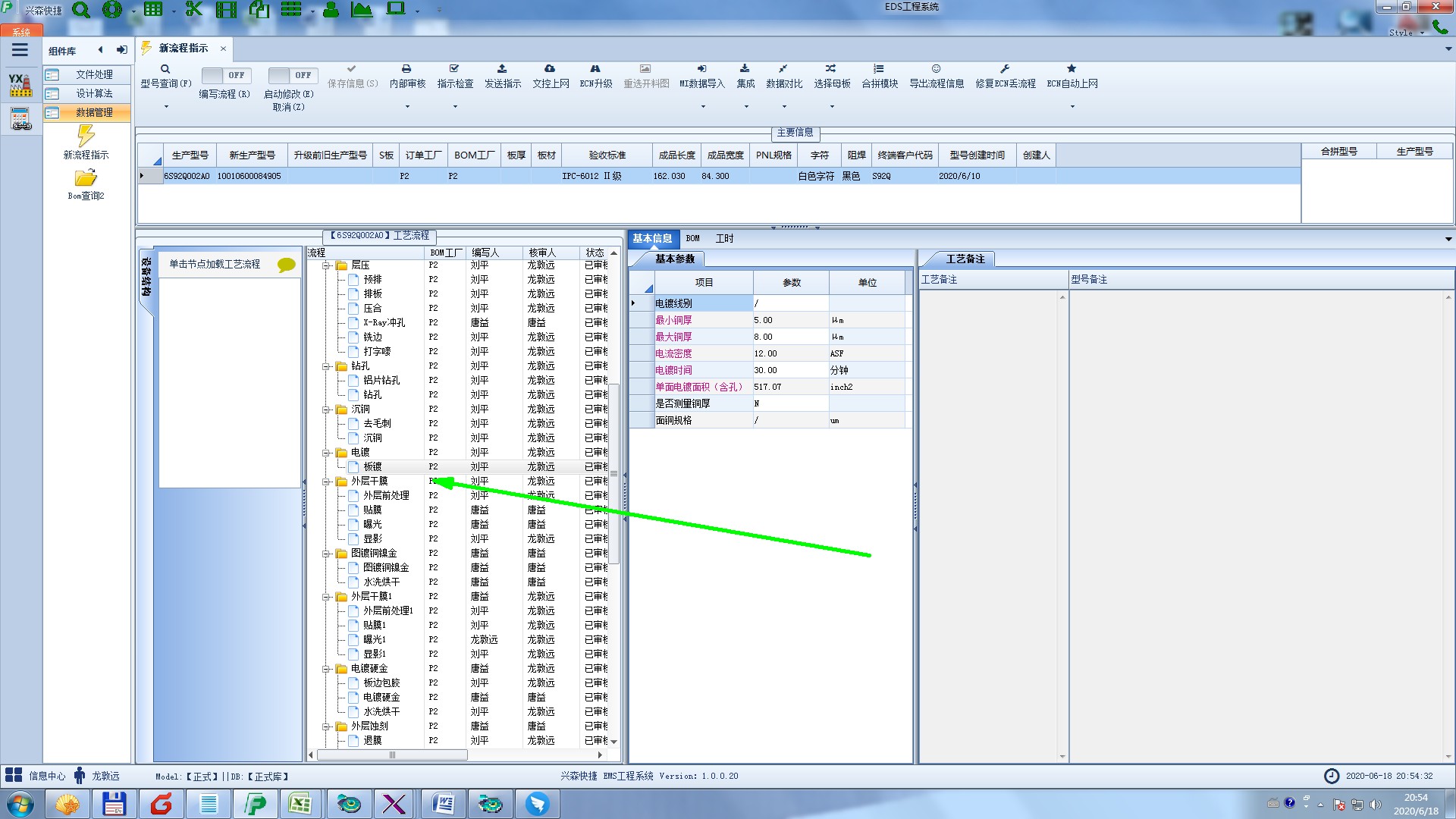The image size is (1456, 819).
Task: Click the 发送指示 upload icon
Action: click(x=502, y=69)
